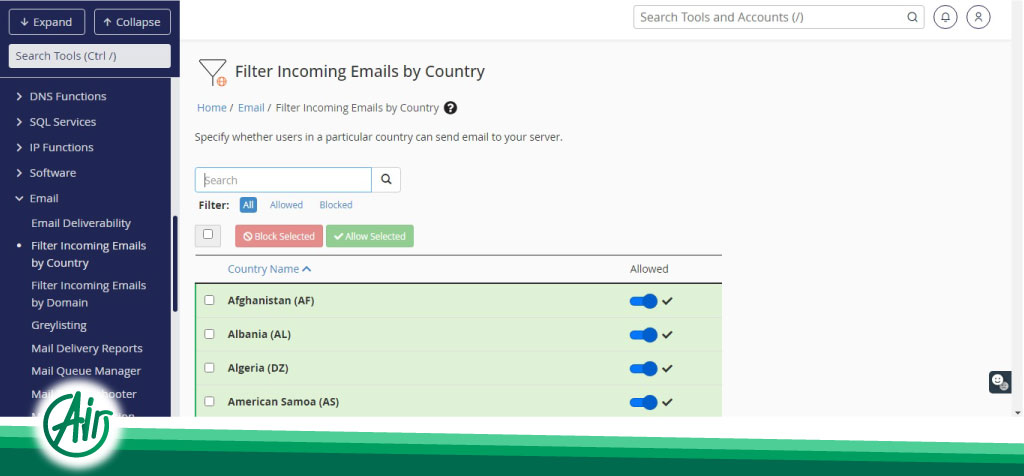Open the help question mark icon

(450, 108)
